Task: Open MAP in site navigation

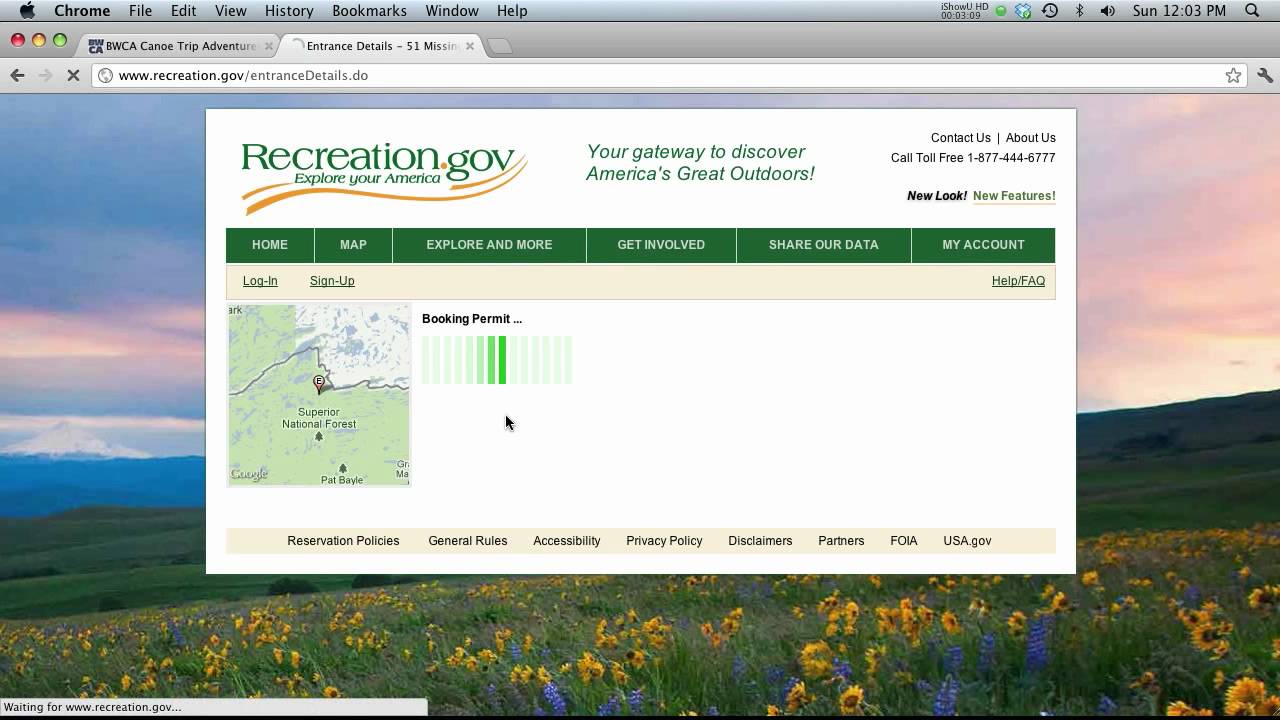Action: 353,245
